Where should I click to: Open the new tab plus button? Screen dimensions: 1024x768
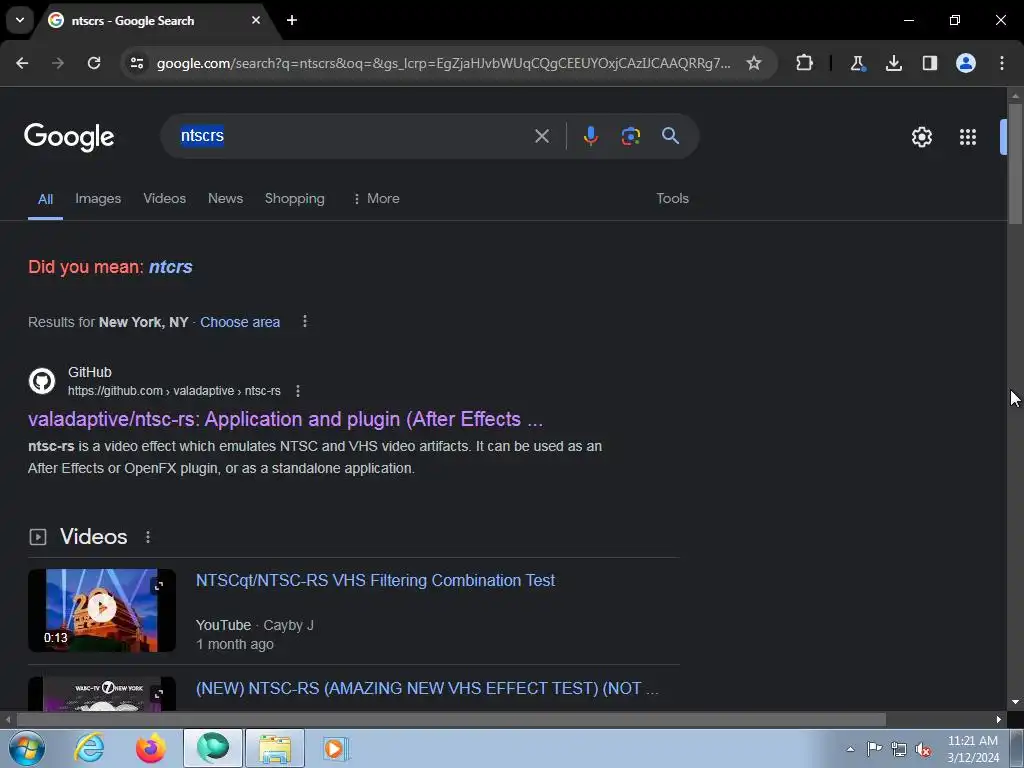tap(292, 20)
